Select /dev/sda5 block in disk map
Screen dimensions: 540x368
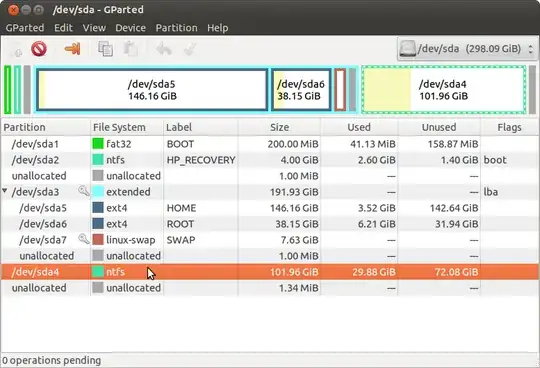coord(152,90)
